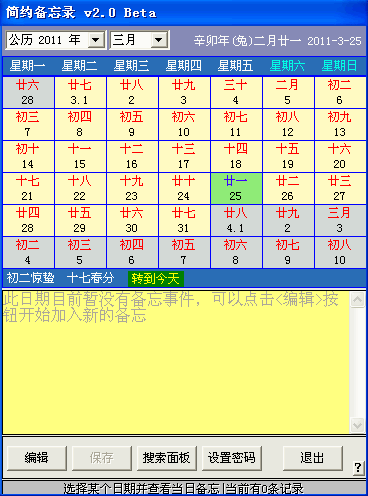Screen dimensions: 368x496
Task: Select March 13 cell 初九
Action: tap(340, 124)
